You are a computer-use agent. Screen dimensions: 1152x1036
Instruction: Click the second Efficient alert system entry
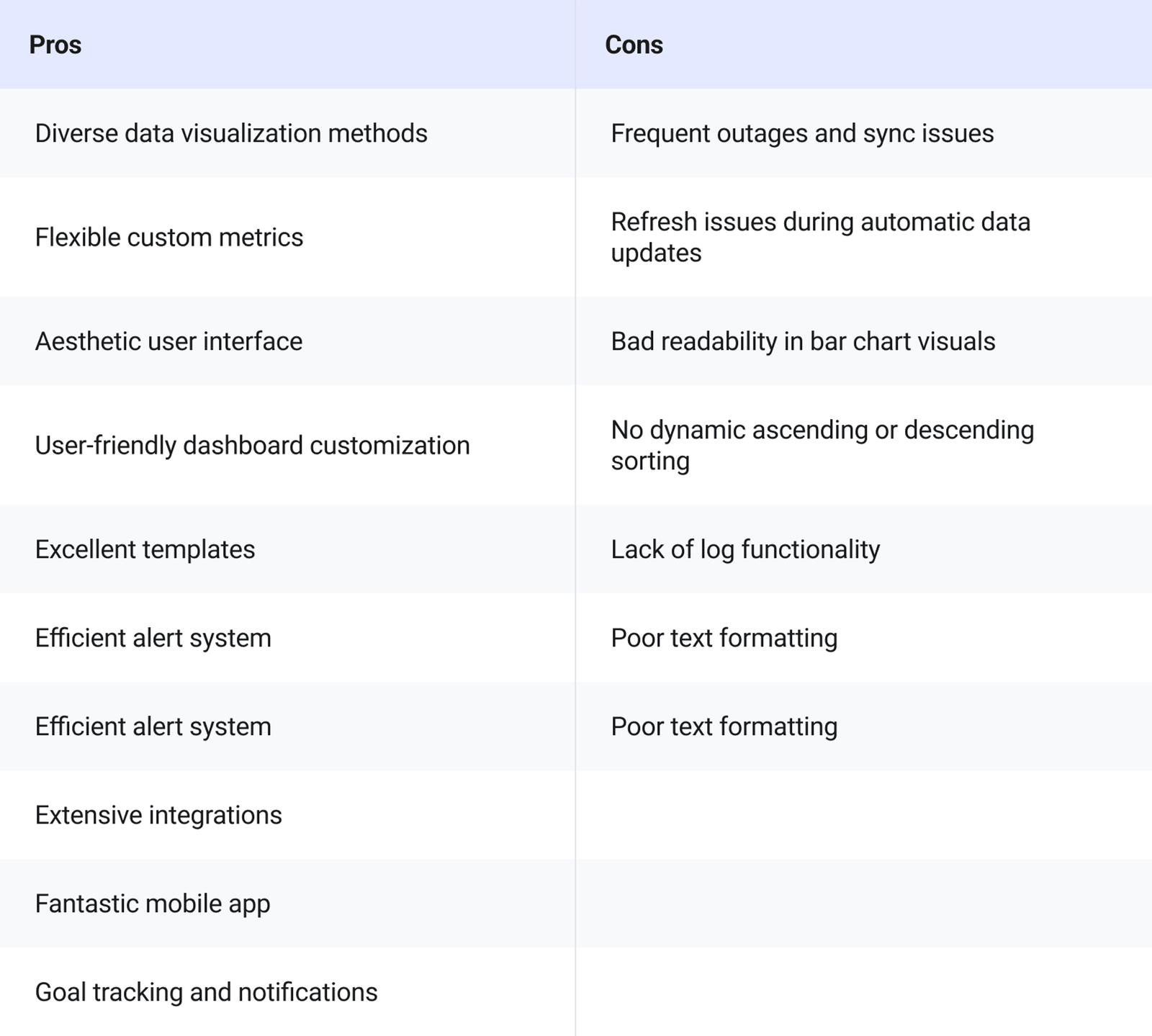point(153,726)
